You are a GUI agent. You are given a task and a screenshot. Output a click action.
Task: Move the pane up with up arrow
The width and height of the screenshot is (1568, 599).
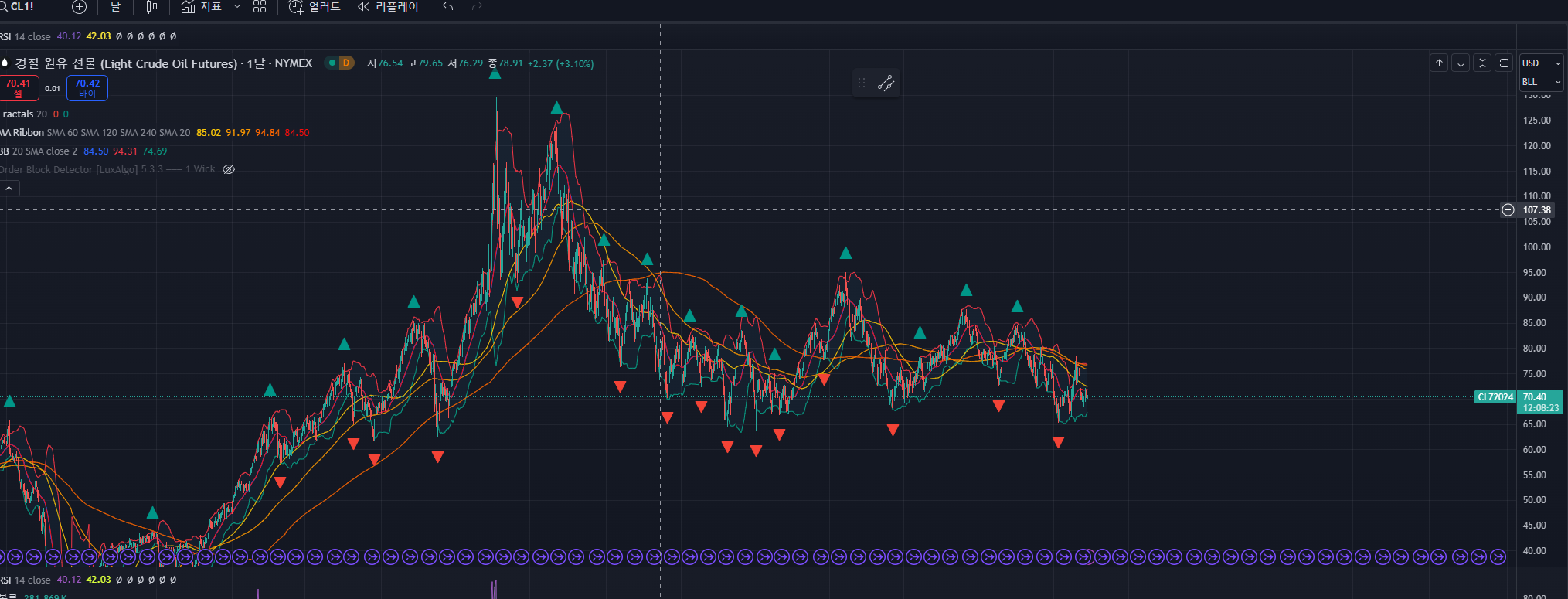pos(1439,63)
